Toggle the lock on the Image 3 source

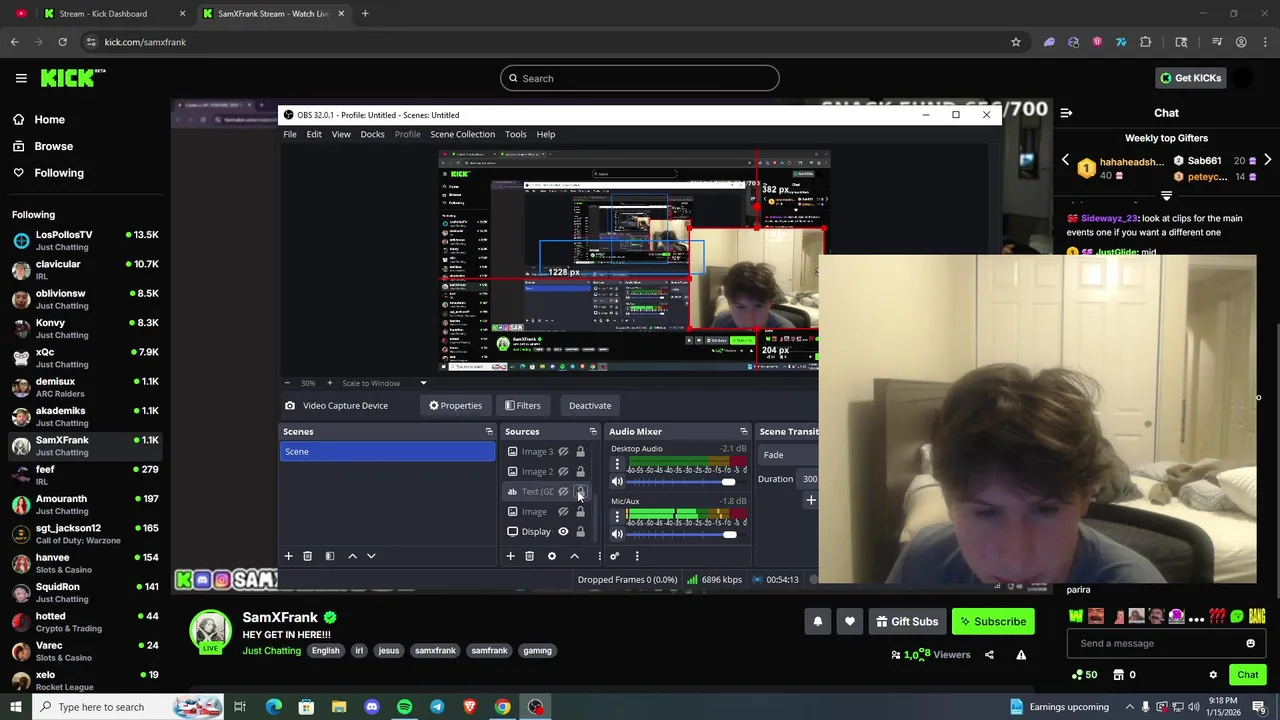coord(580,452)
